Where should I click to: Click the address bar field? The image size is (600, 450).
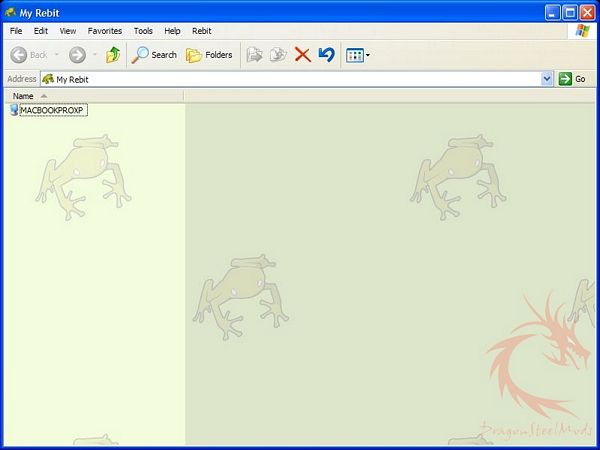290,79
